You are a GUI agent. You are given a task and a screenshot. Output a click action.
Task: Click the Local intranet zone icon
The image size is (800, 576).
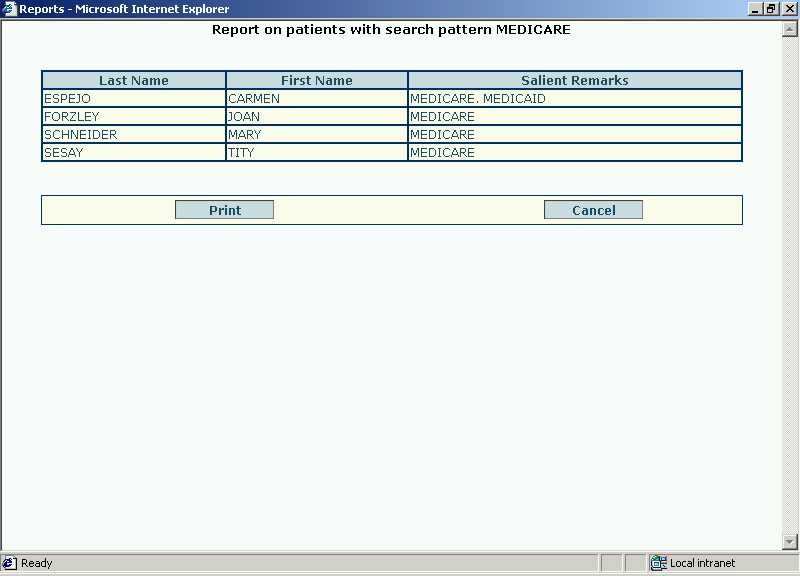pyautogui.click(x=658, y=563)
